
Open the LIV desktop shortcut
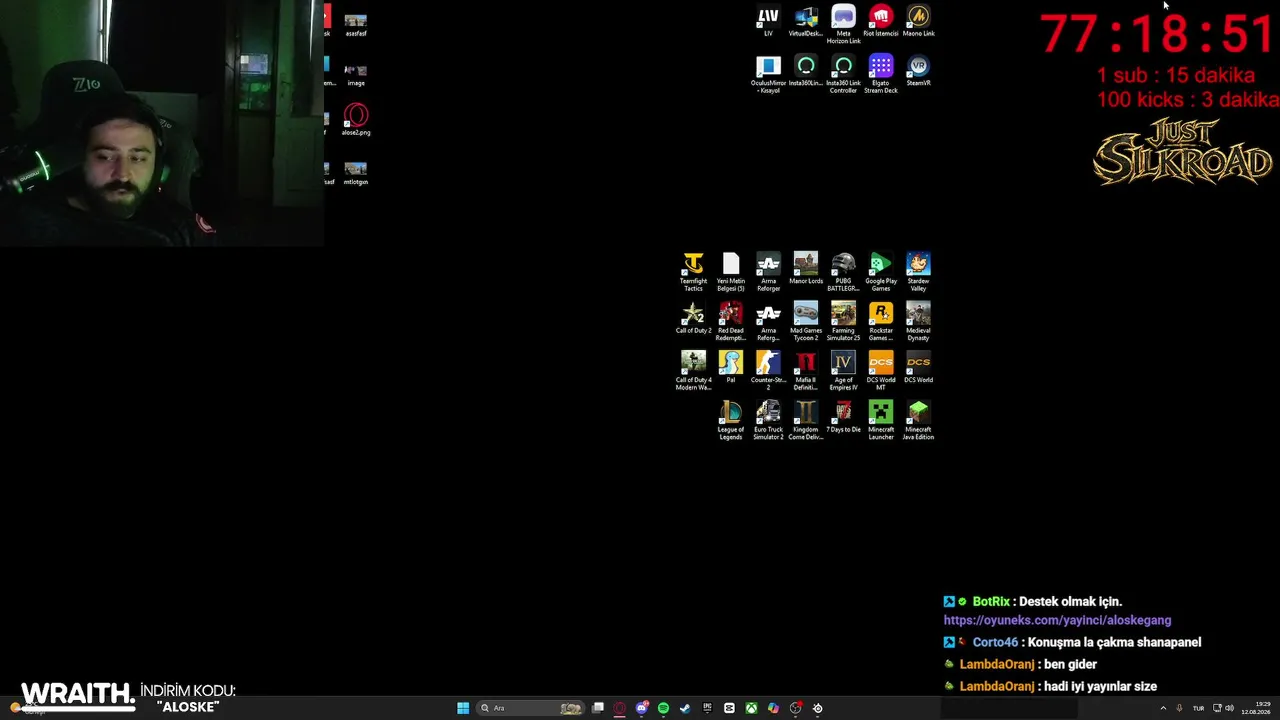768,21
